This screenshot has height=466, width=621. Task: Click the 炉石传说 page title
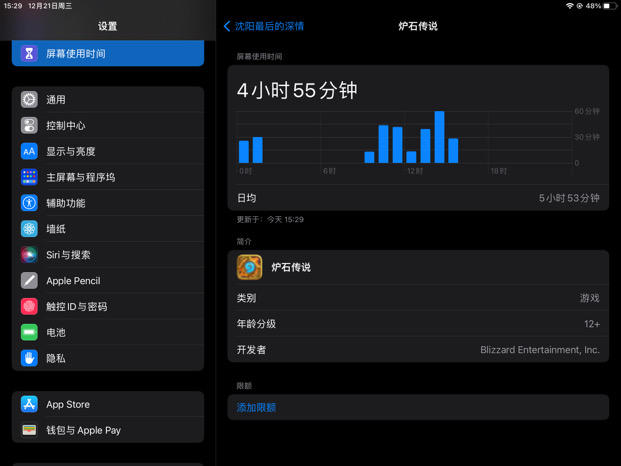click(418, 26)
